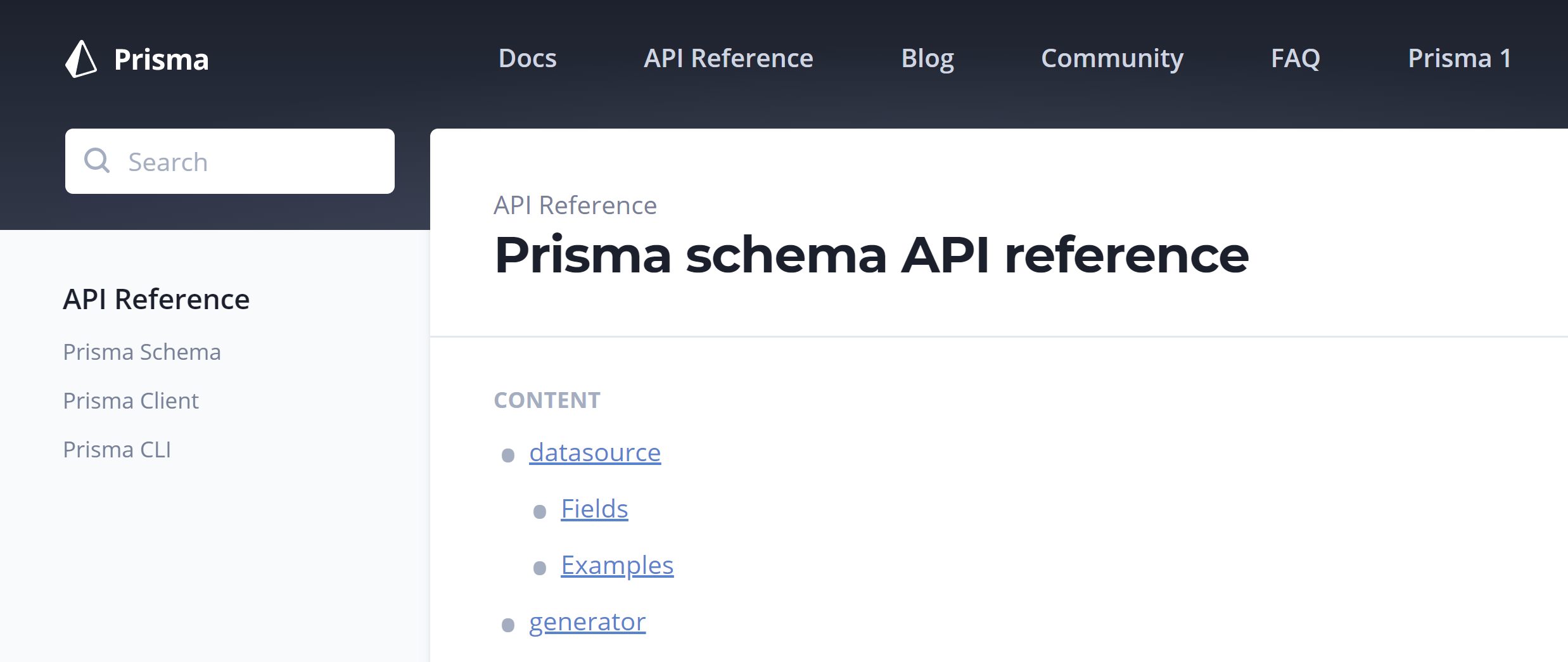1568x662 pixels.
Task: Visit the Community section
Action: point(1112,58)
